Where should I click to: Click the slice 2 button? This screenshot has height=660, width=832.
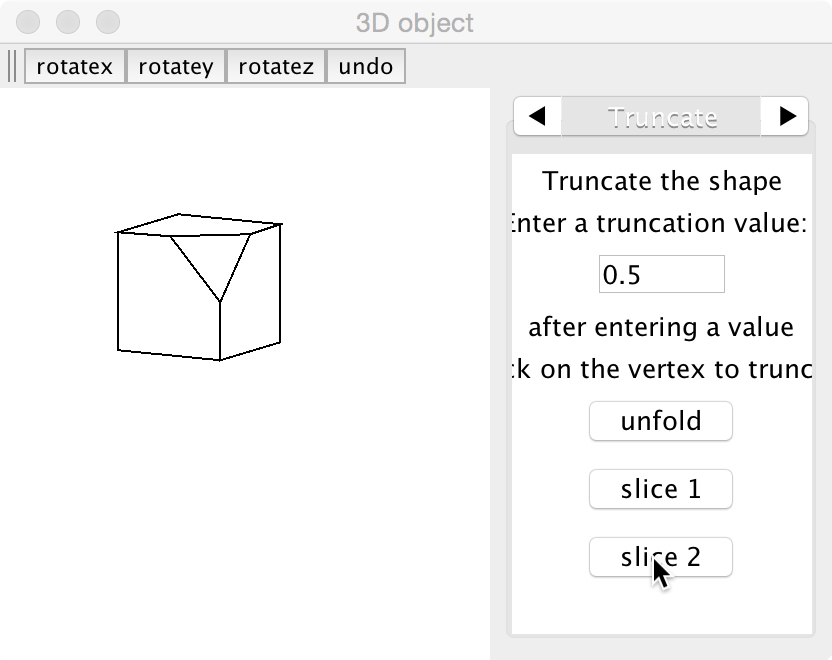click(661, 557)
